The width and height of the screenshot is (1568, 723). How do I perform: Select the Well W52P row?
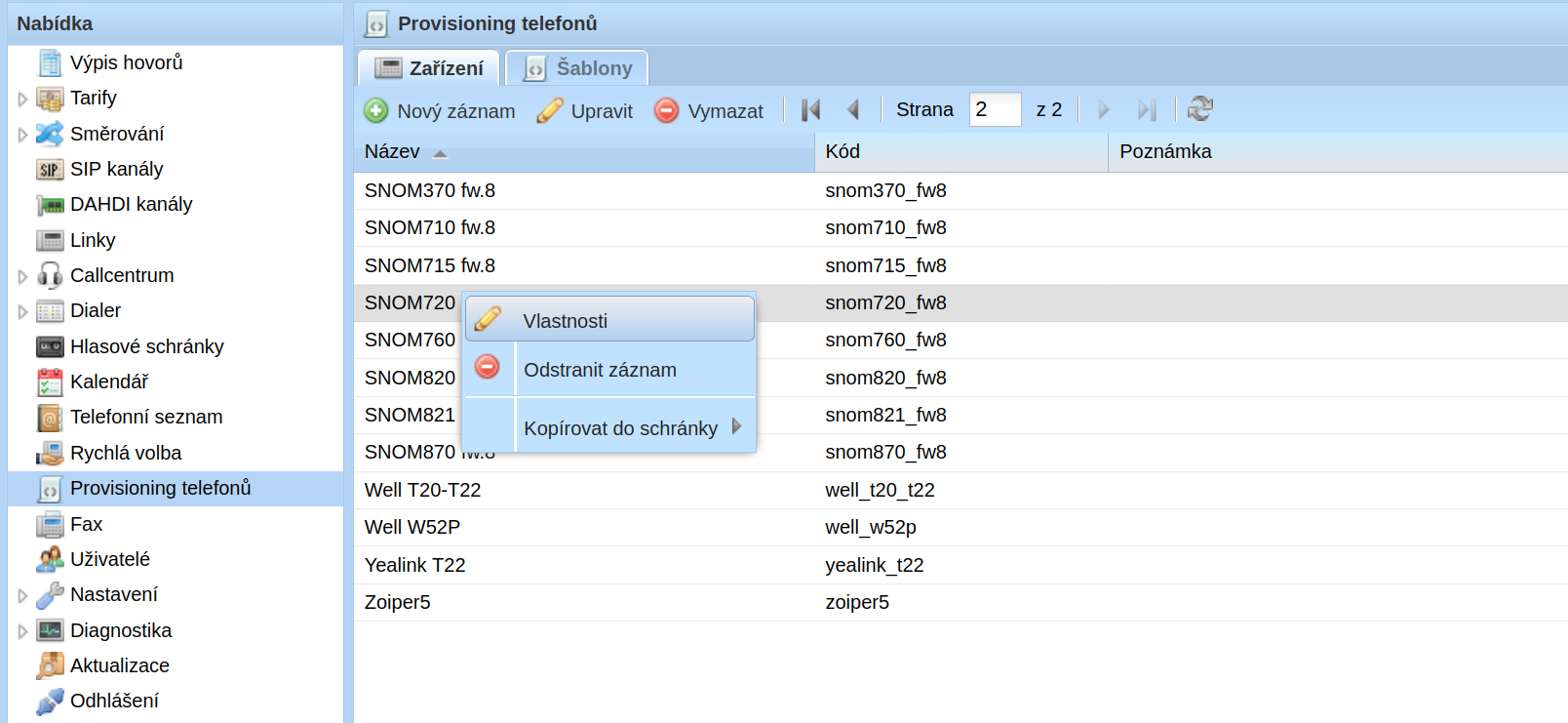point(960,528)
